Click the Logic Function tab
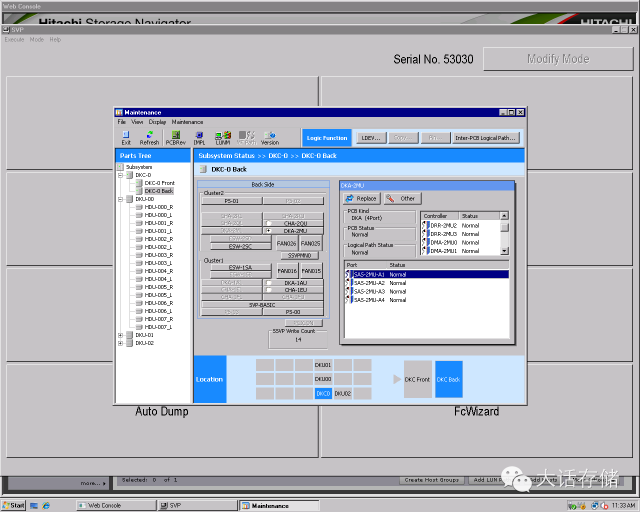Image resolution: width=640 pixels, height=512 pixels. coord(327,138)
